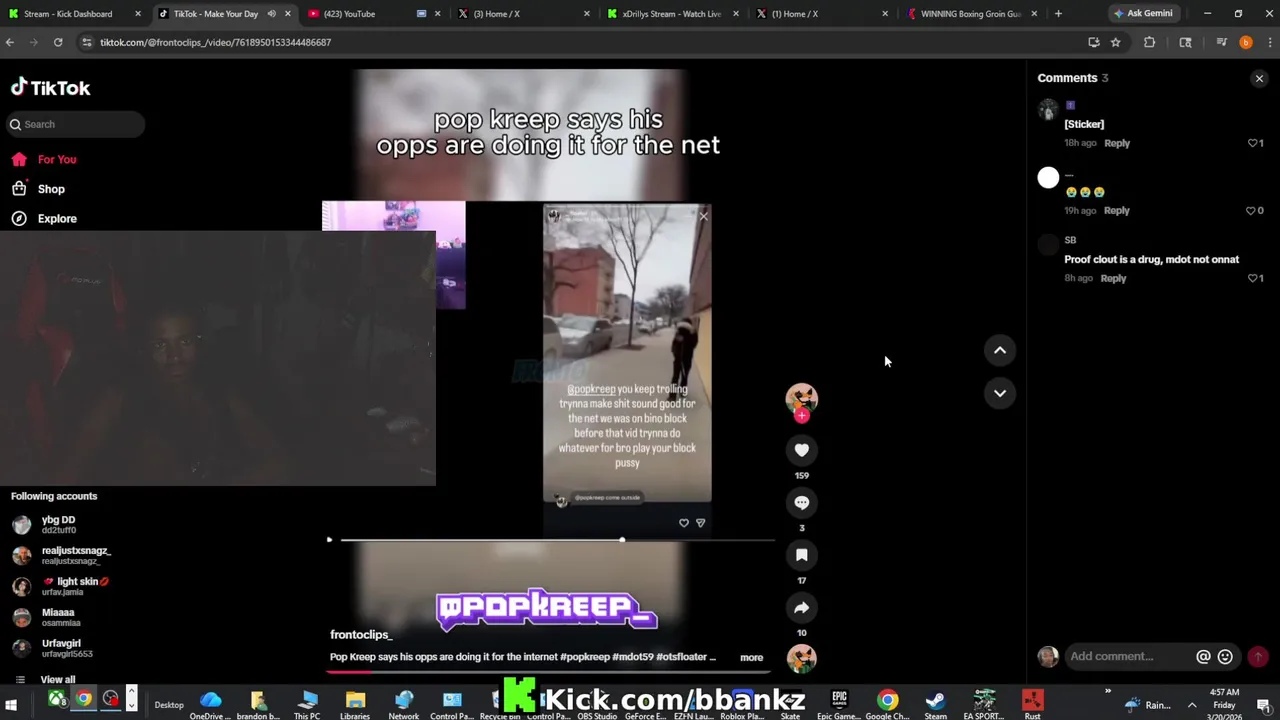Click the TikTok search field
This screenshot has height=720, width=1280.
point(73,124)
